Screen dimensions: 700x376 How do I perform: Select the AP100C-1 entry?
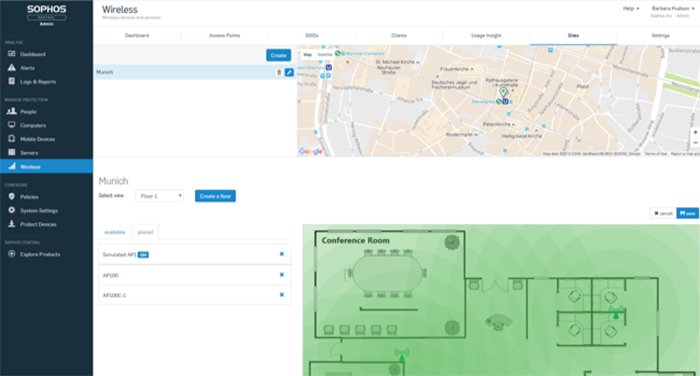point(195,295)
